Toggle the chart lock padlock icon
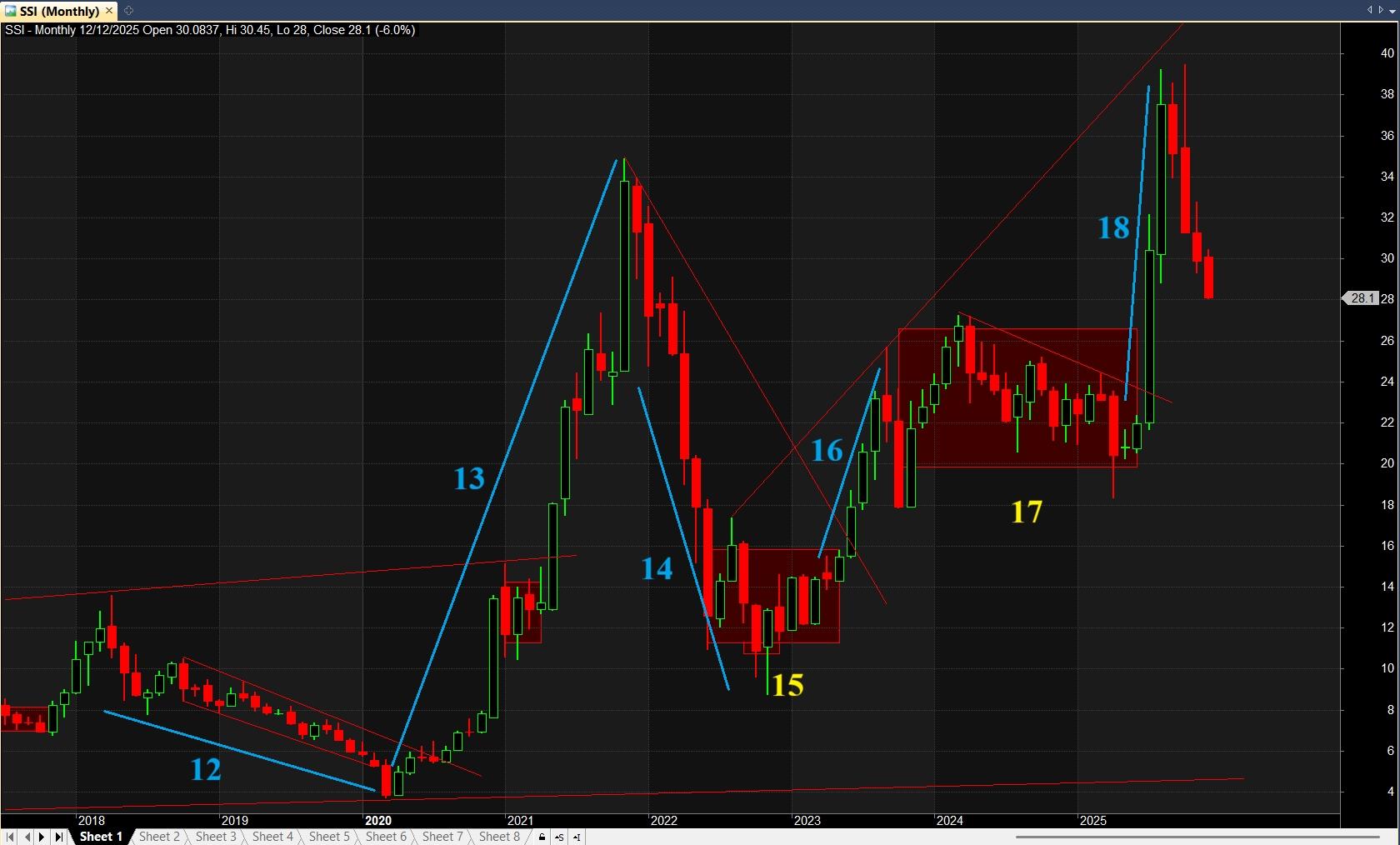 pos(542,837)
